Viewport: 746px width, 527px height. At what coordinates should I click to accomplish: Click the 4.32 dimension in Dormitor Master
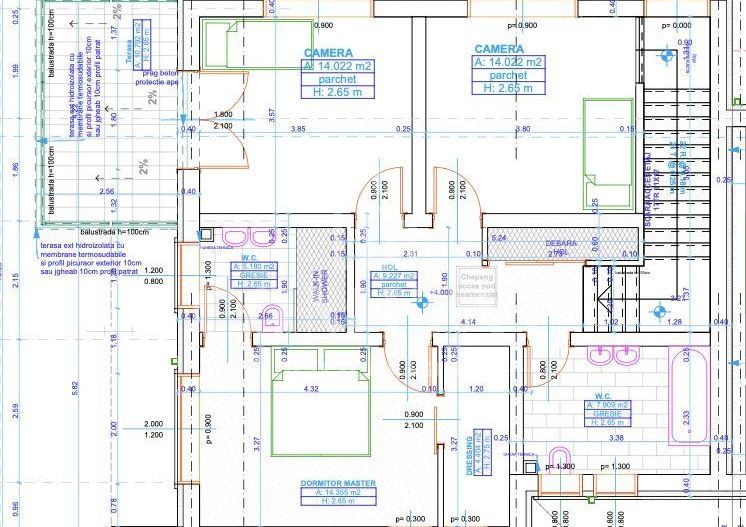tap(311, 389)
